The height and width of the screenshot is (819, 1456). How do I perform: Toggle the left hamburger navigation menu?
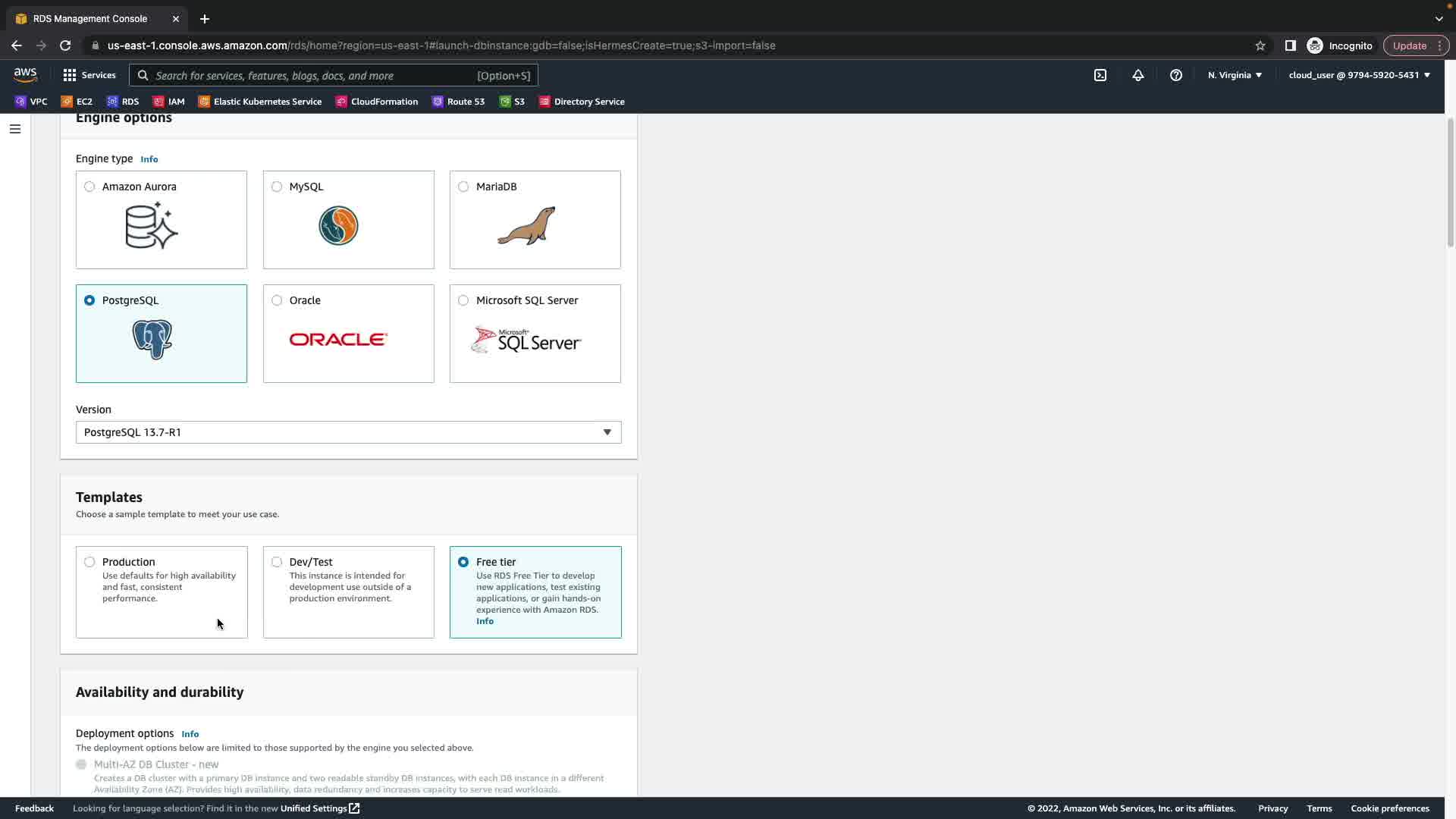(14, 129)
